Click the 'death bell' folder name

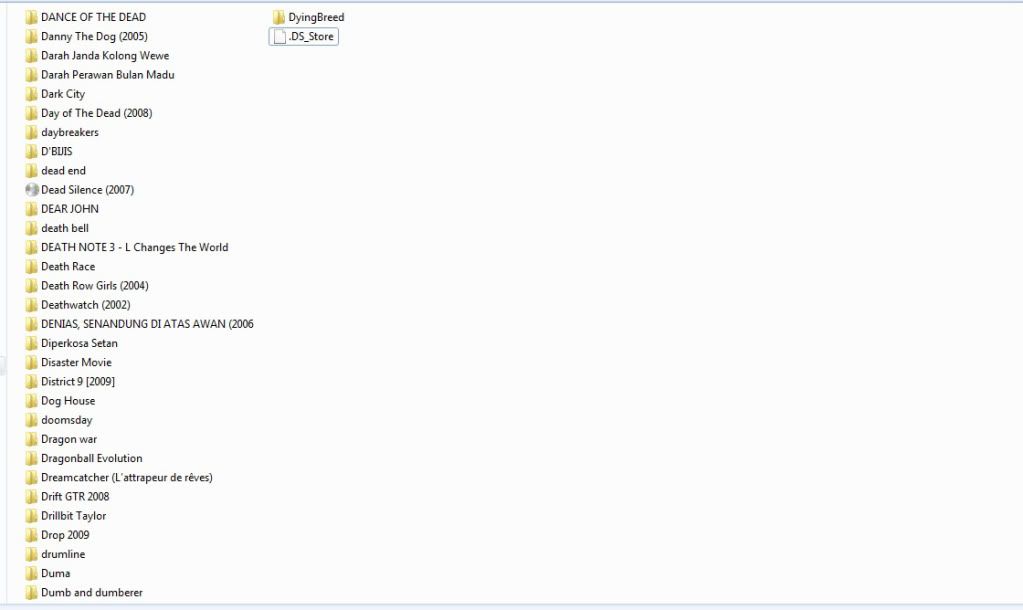tap(65, 228)
